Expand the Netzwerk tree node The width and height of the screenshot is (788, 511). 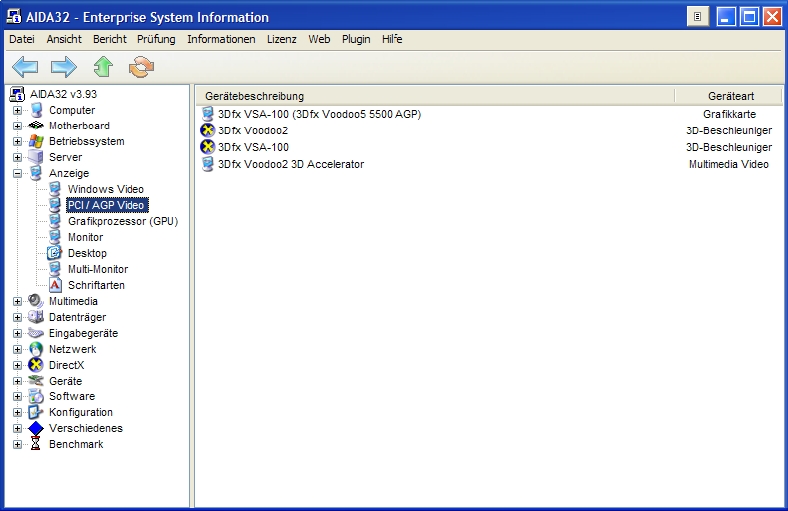tap(18, 349)
